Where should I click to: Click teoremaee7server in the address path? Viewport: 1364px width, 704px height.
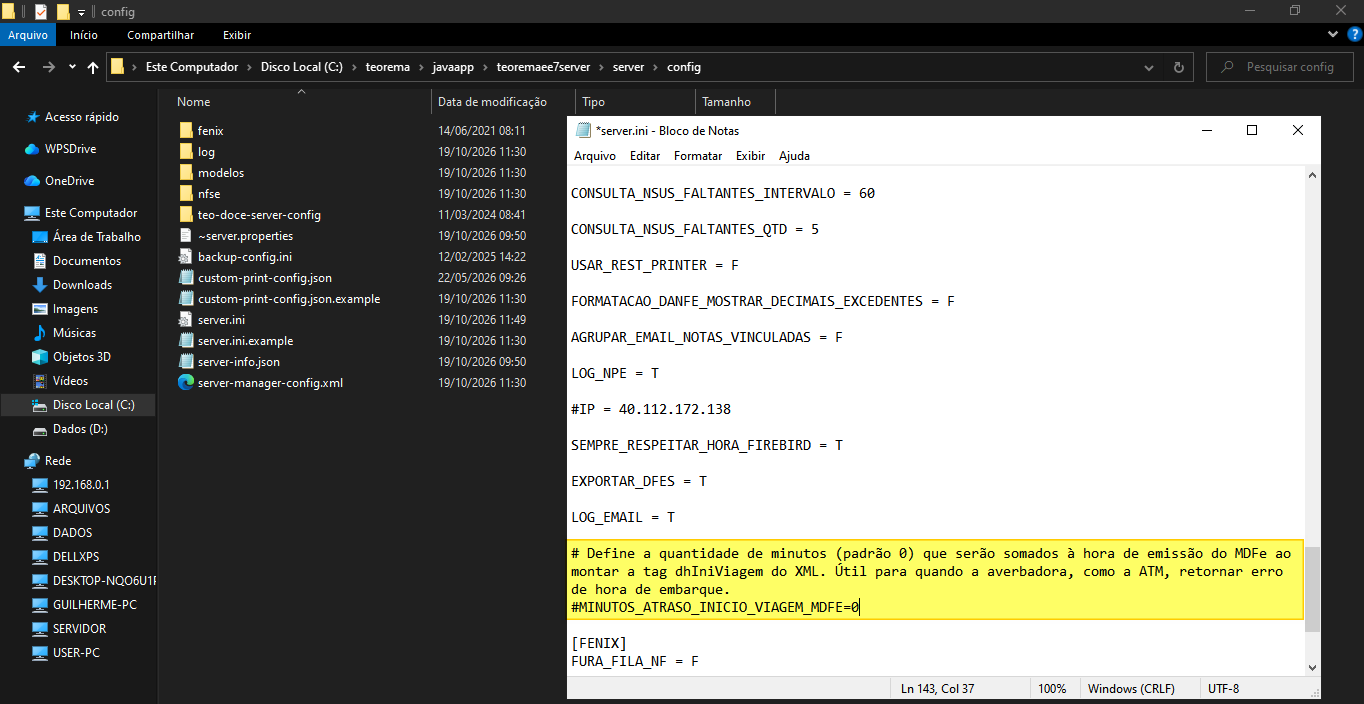pos(543,67)
